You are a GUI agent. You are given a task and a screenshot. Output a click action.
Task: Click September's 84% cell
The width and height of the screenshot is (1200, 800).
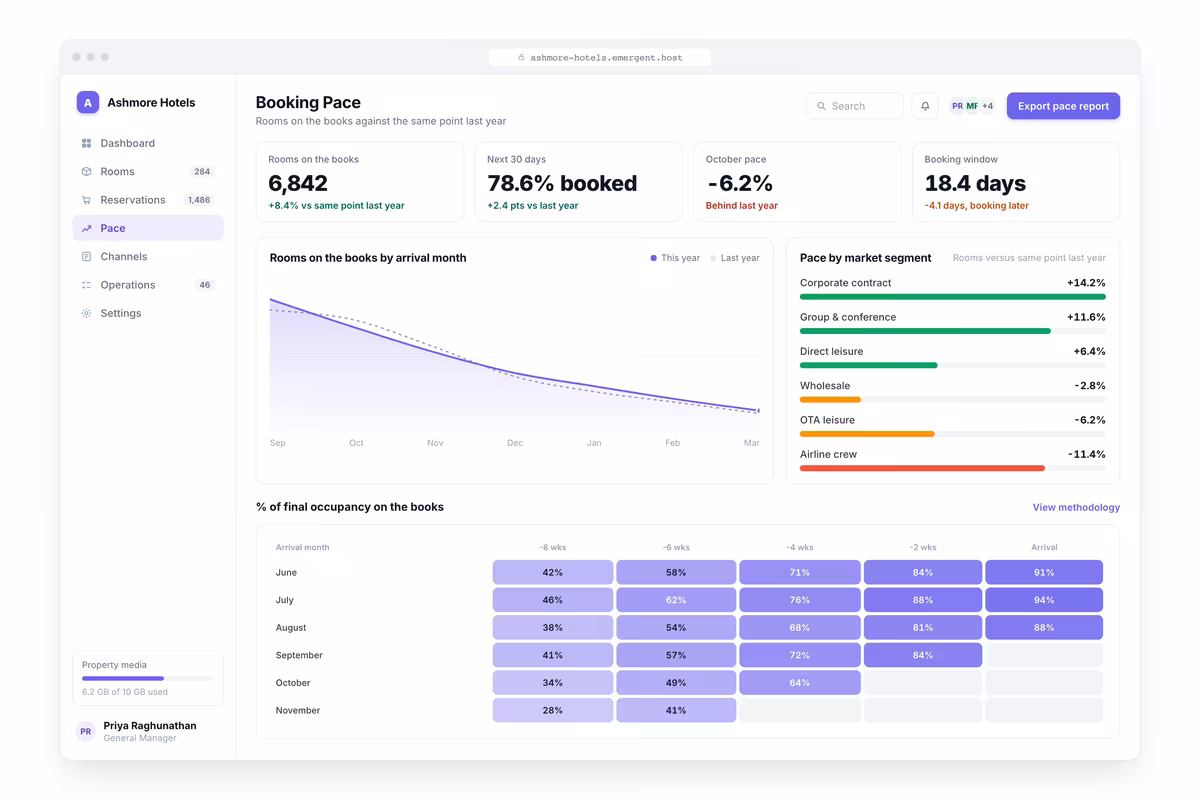click(x=923, y=655)
